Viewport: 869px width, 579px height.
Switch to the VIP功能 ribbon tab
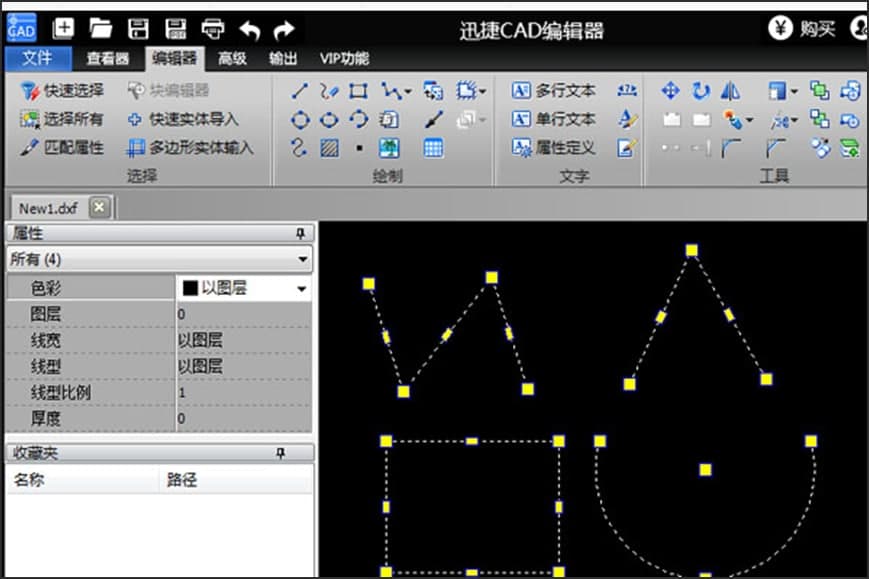click(x=344, y=58)
